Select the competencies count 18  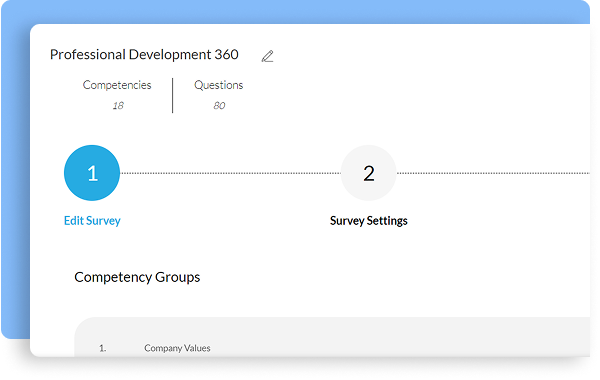[x=118, y=106]
